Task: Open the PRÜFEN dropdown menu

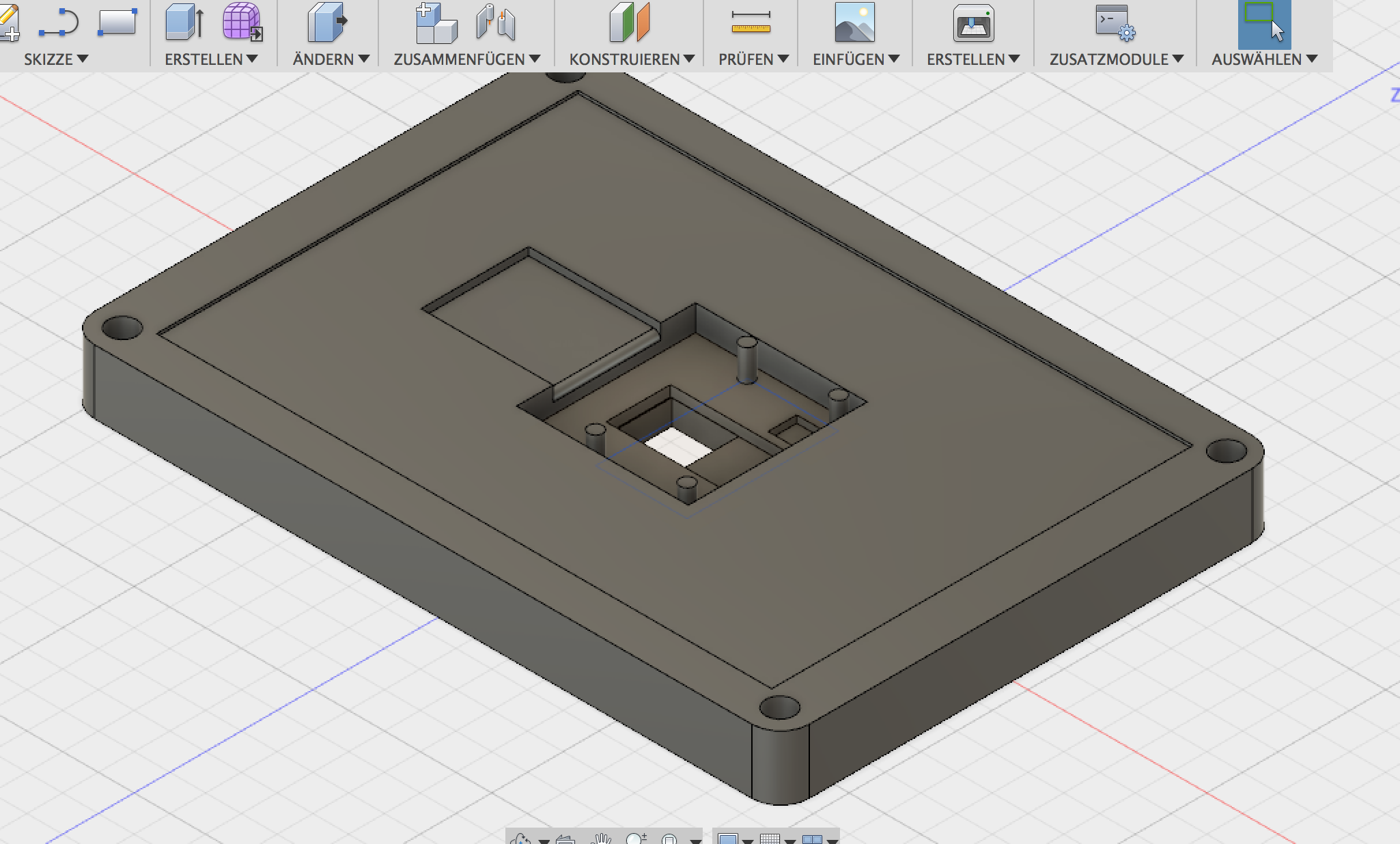Action: 753,59
